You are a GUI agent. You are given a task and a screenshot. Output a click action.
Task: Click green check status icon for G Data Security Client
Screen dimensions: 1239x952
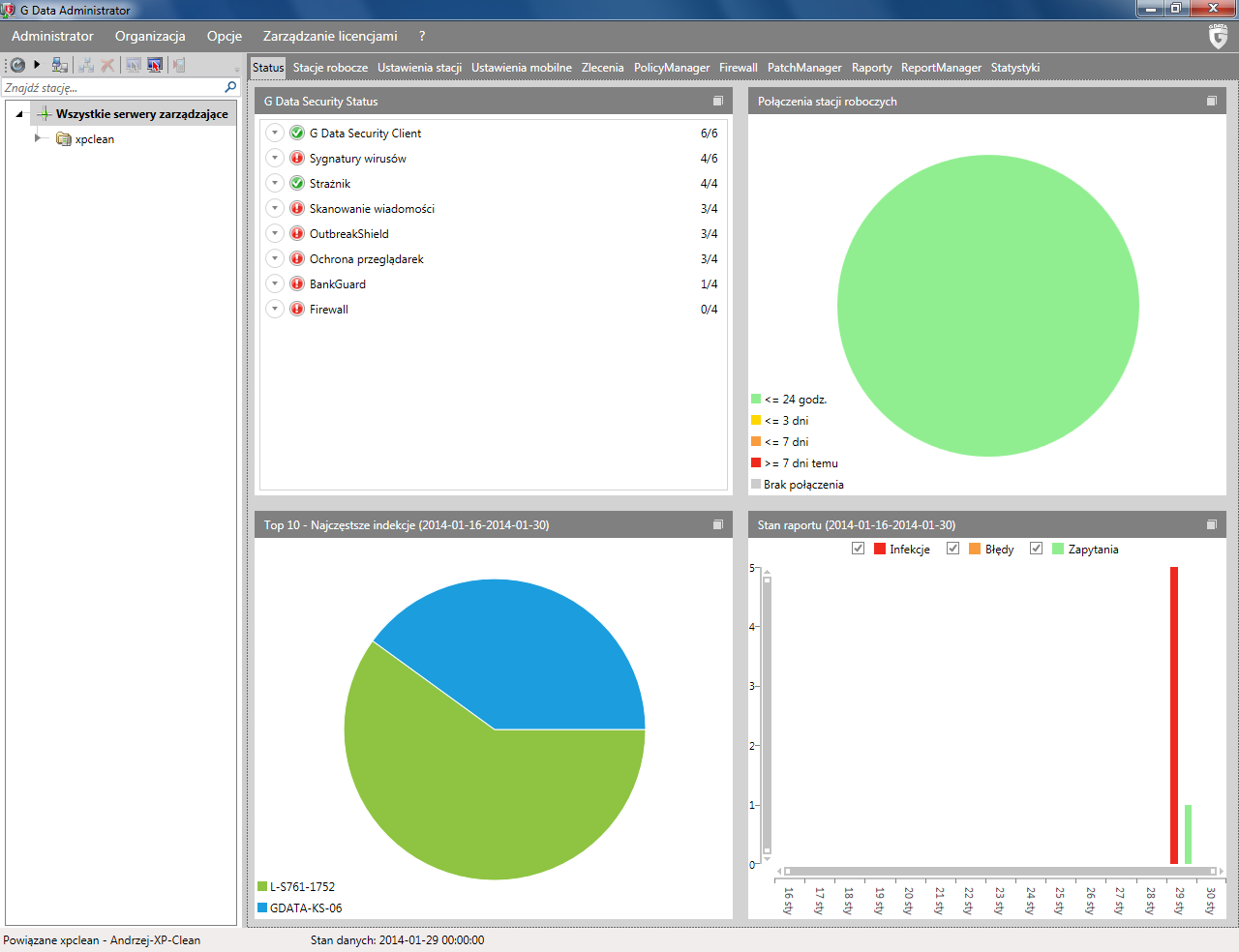[x=297, y=133]
